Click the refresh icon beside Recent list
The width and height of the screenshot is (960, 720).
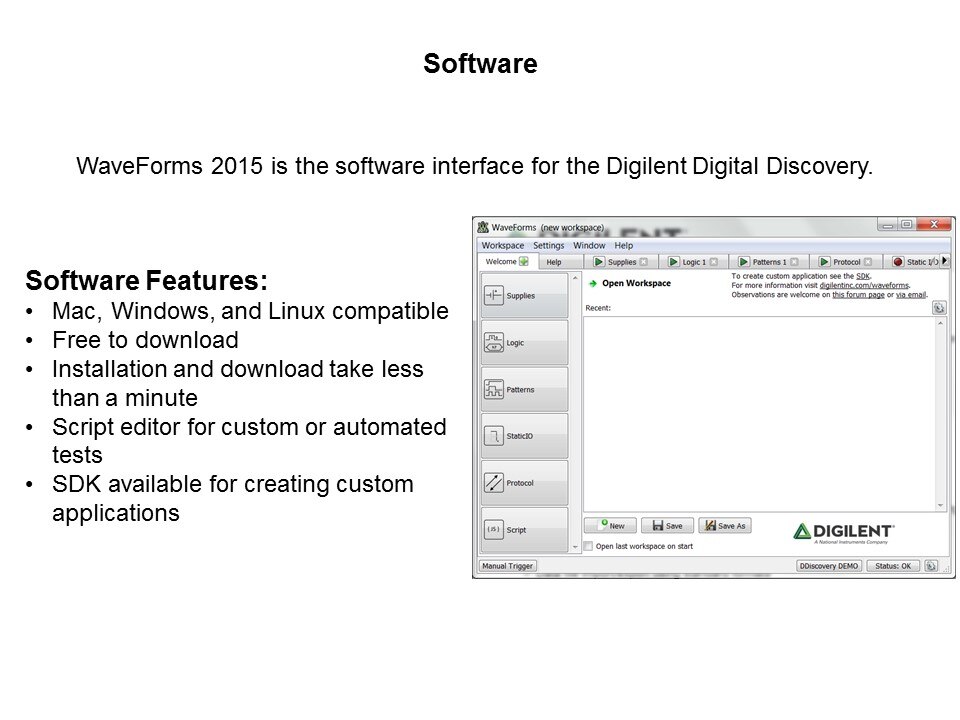point(938,308)
